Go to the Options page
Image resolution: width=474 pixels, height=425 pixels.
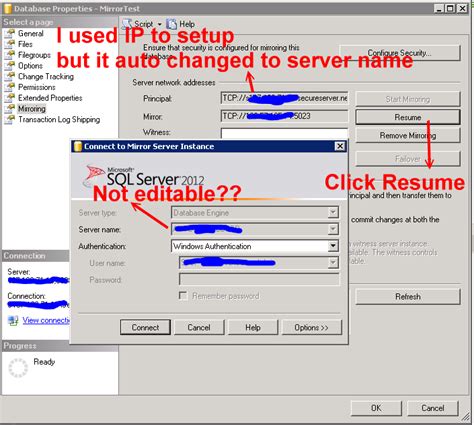[30, 66]
